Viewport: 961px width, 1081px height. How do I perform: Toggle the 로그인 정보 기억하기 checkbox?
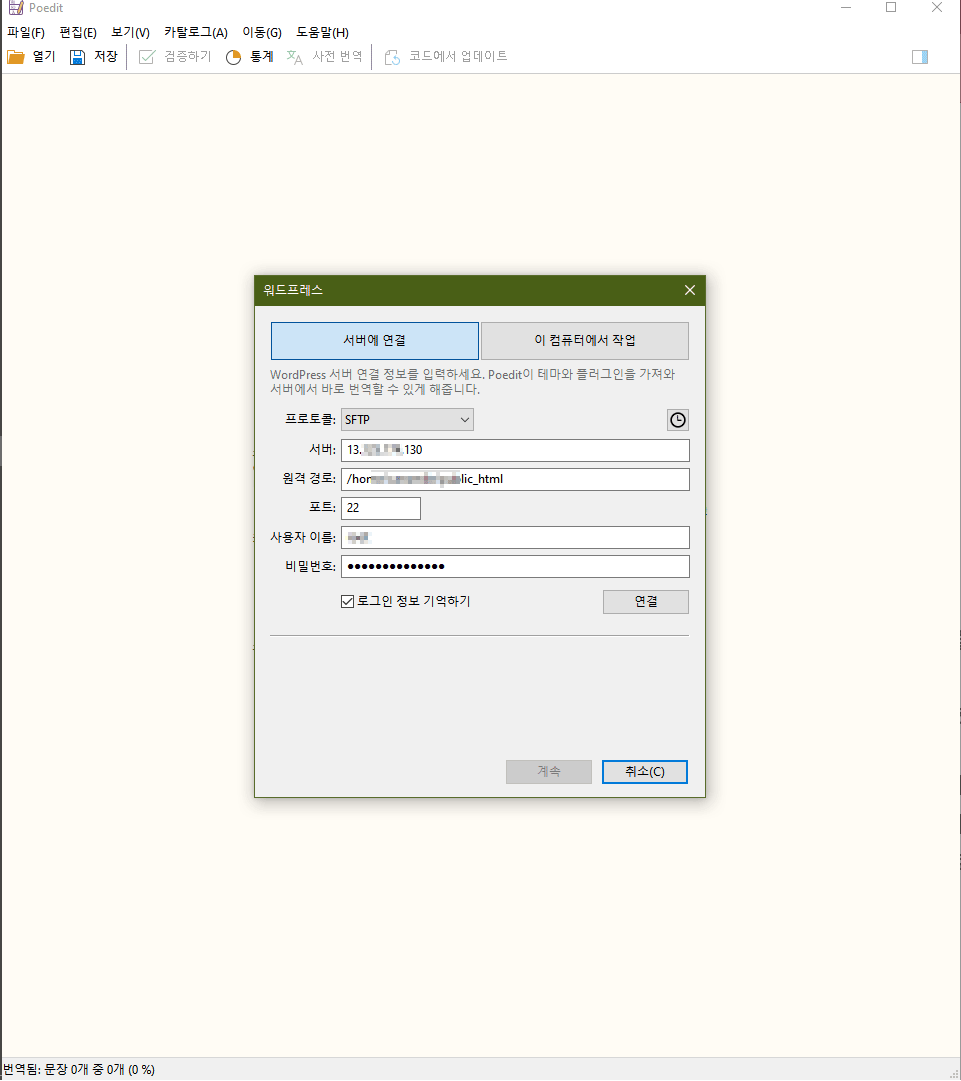pos(348,601)
